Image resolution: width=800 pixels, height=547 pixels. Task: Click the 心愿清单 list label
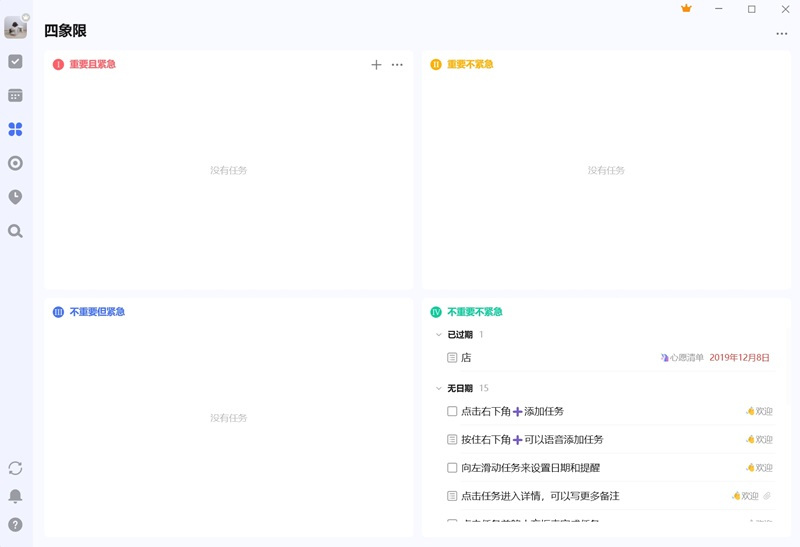tap(686, 358)
